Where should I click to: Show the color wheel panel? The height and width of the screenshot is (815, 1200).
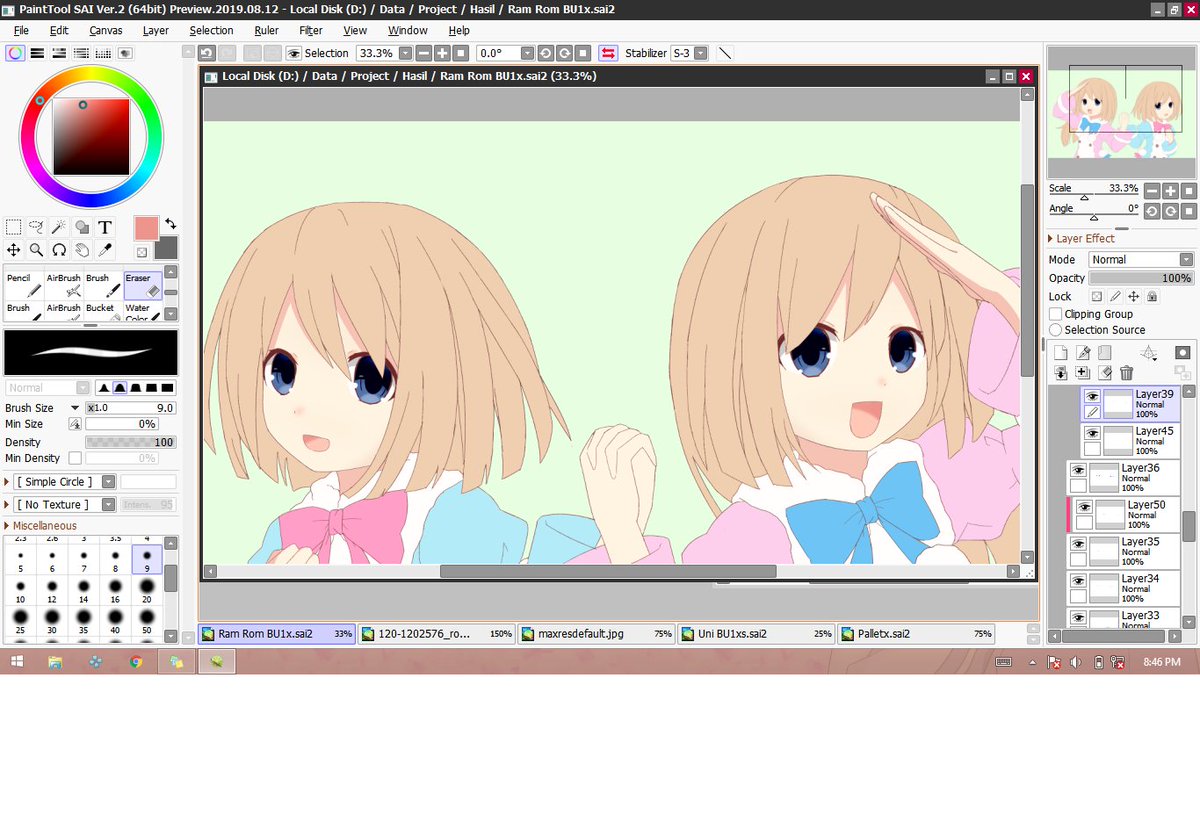[x=14, y=53]
